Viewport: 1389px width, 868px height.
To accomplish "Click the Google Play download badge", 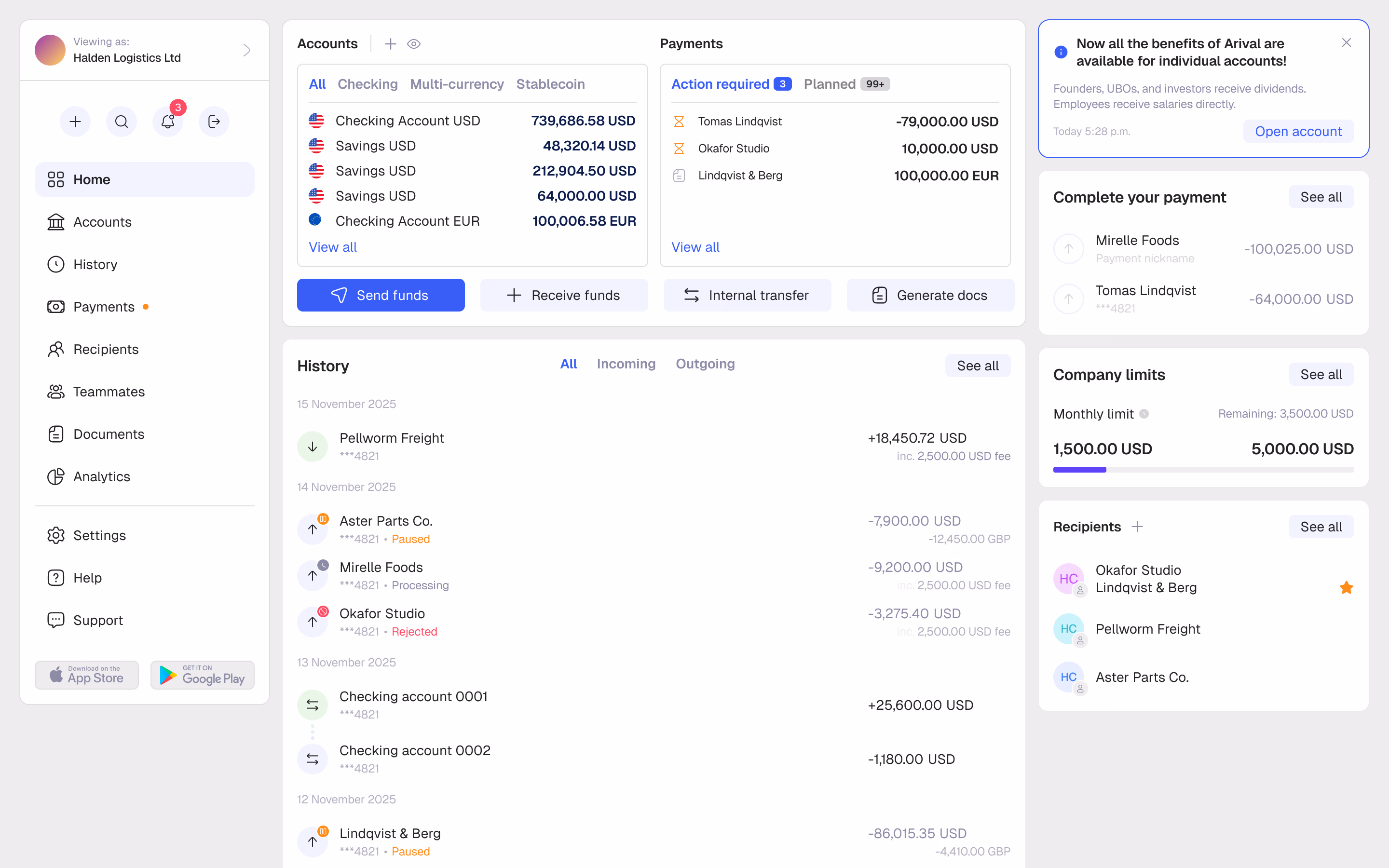I will (x=202, y=675).
